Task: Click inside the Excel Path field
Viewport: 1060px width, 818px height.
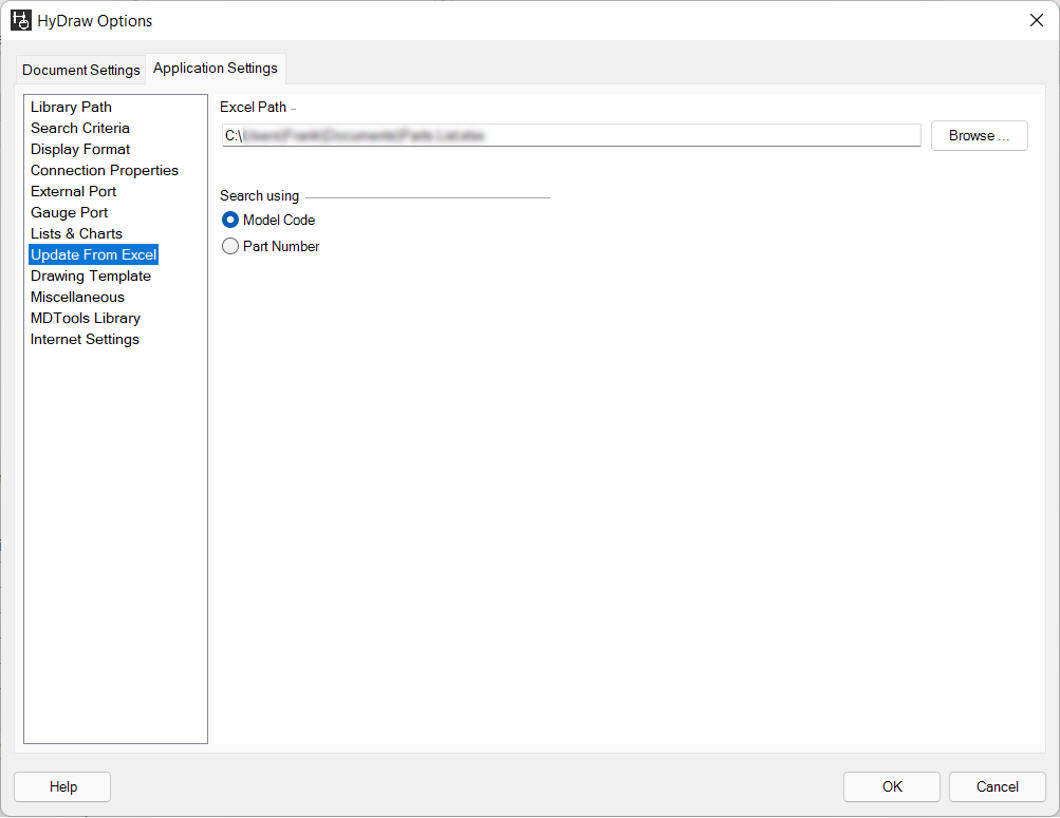Action: 570,135
